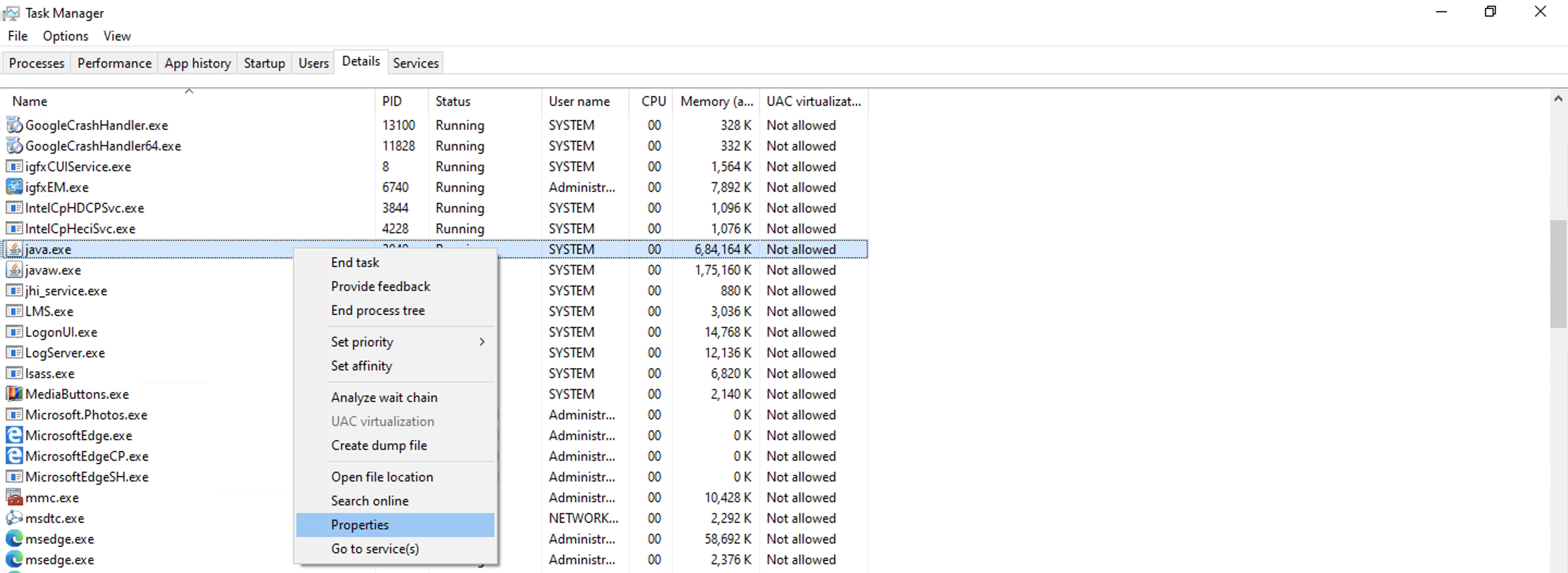Switch to the Startup tab
The height and width of the screenshot is (573, 1568).
pos(264,63)
